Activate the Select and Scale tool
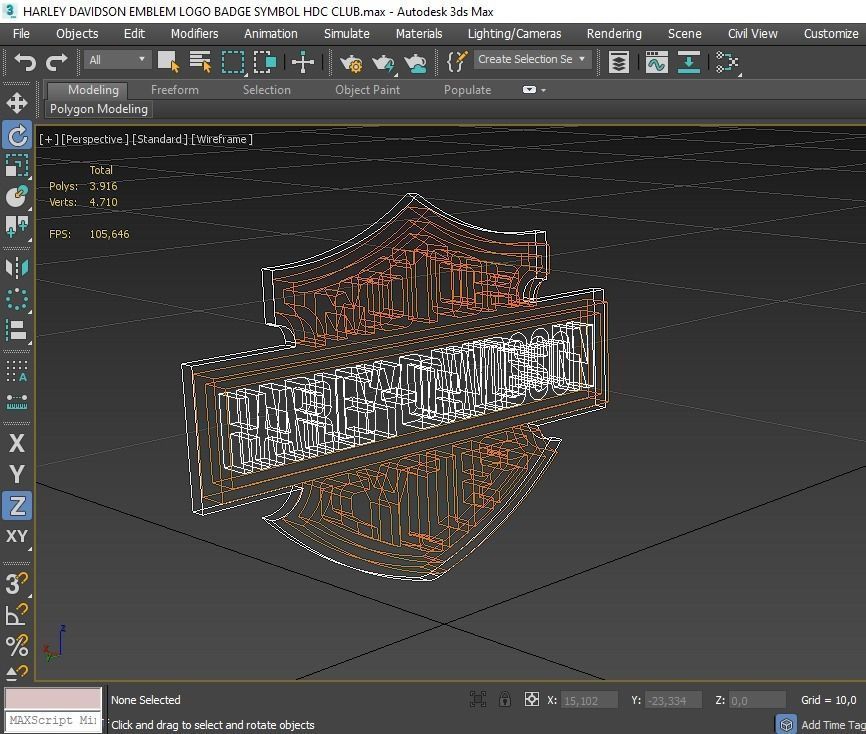This screenshot has width=866, height=734. coord(17,166)
